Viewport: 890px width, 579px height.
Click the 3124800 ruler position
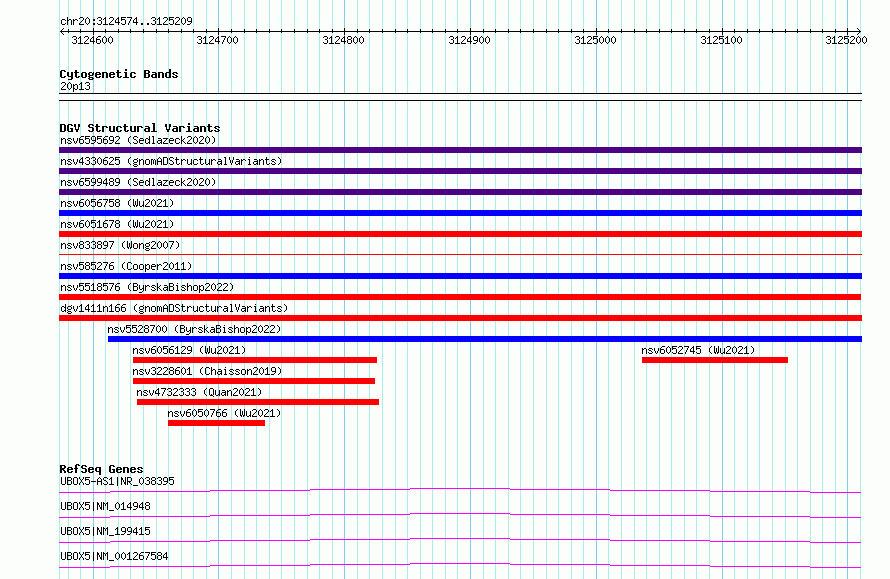pos(343,40)
